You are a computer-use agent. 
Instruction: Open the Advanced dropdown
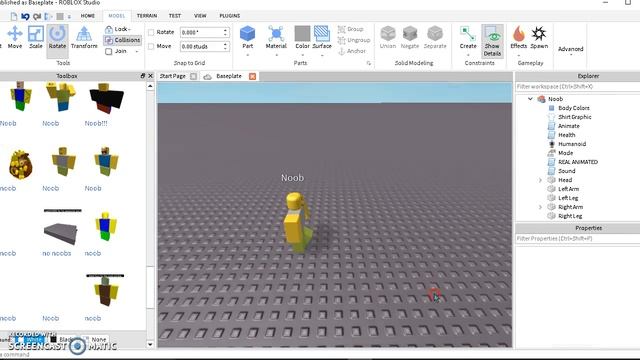point(571,50)
